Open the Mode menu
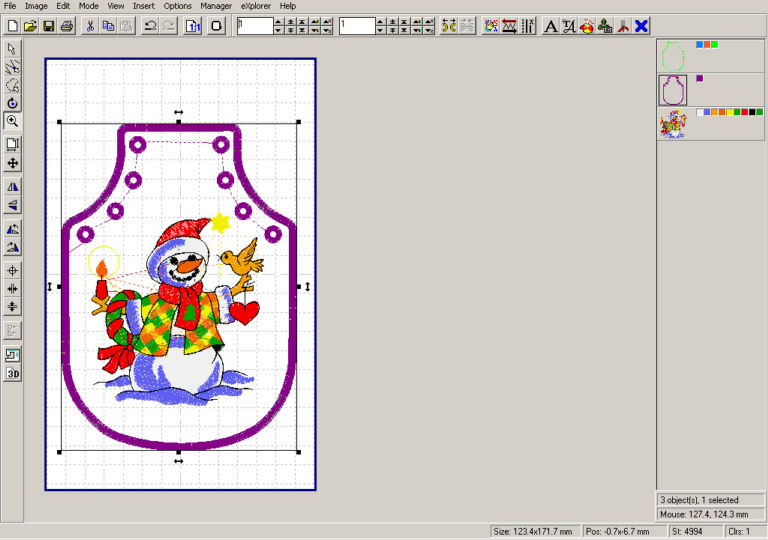This screenshot has width=768, height=540. pos(89,6)
